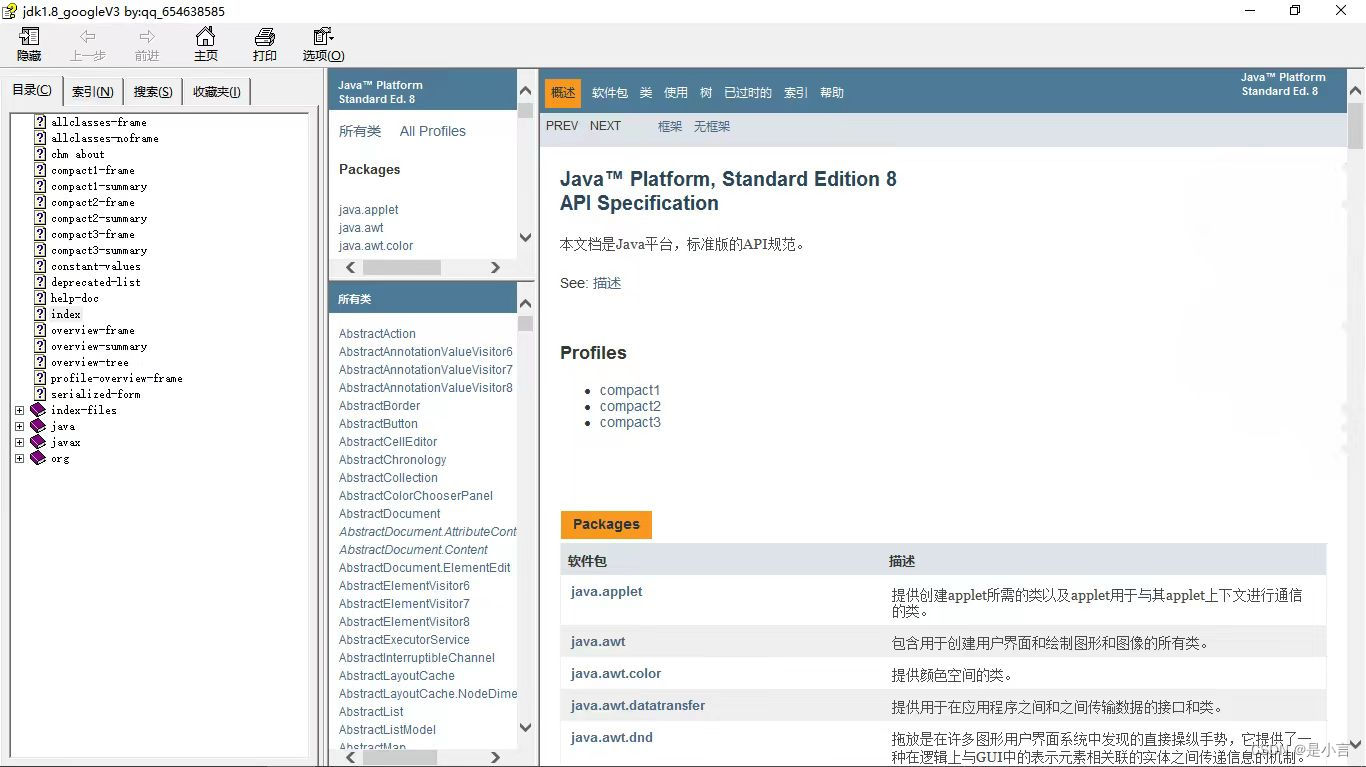
Task: Select 软件包 in the top navigation bar
Action: tap(610, 93)
